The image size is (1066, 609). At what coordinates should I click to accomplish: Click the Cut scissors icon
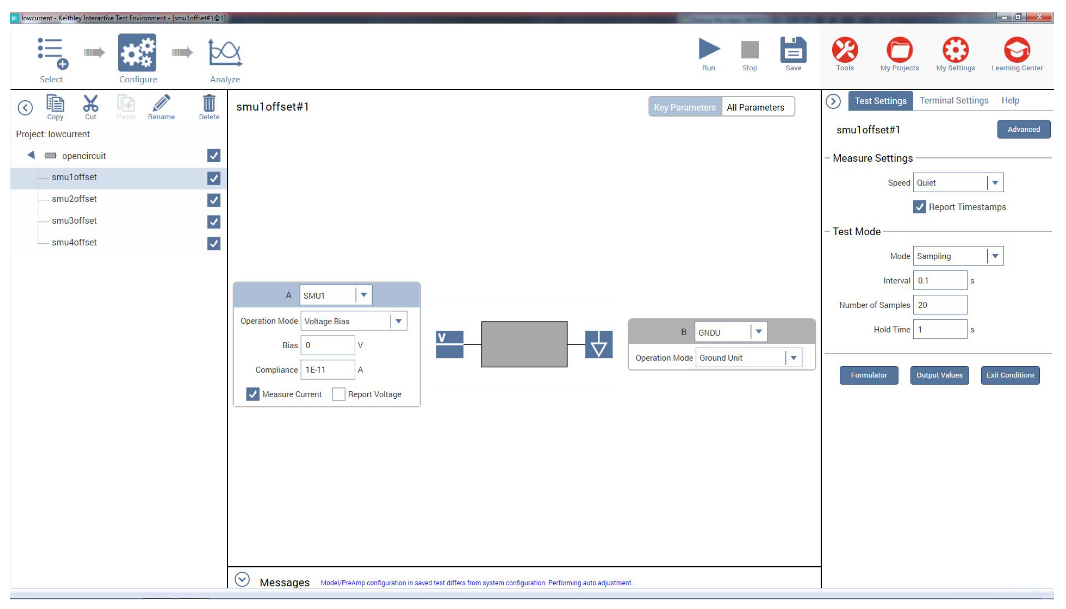[x=91, y=103]
